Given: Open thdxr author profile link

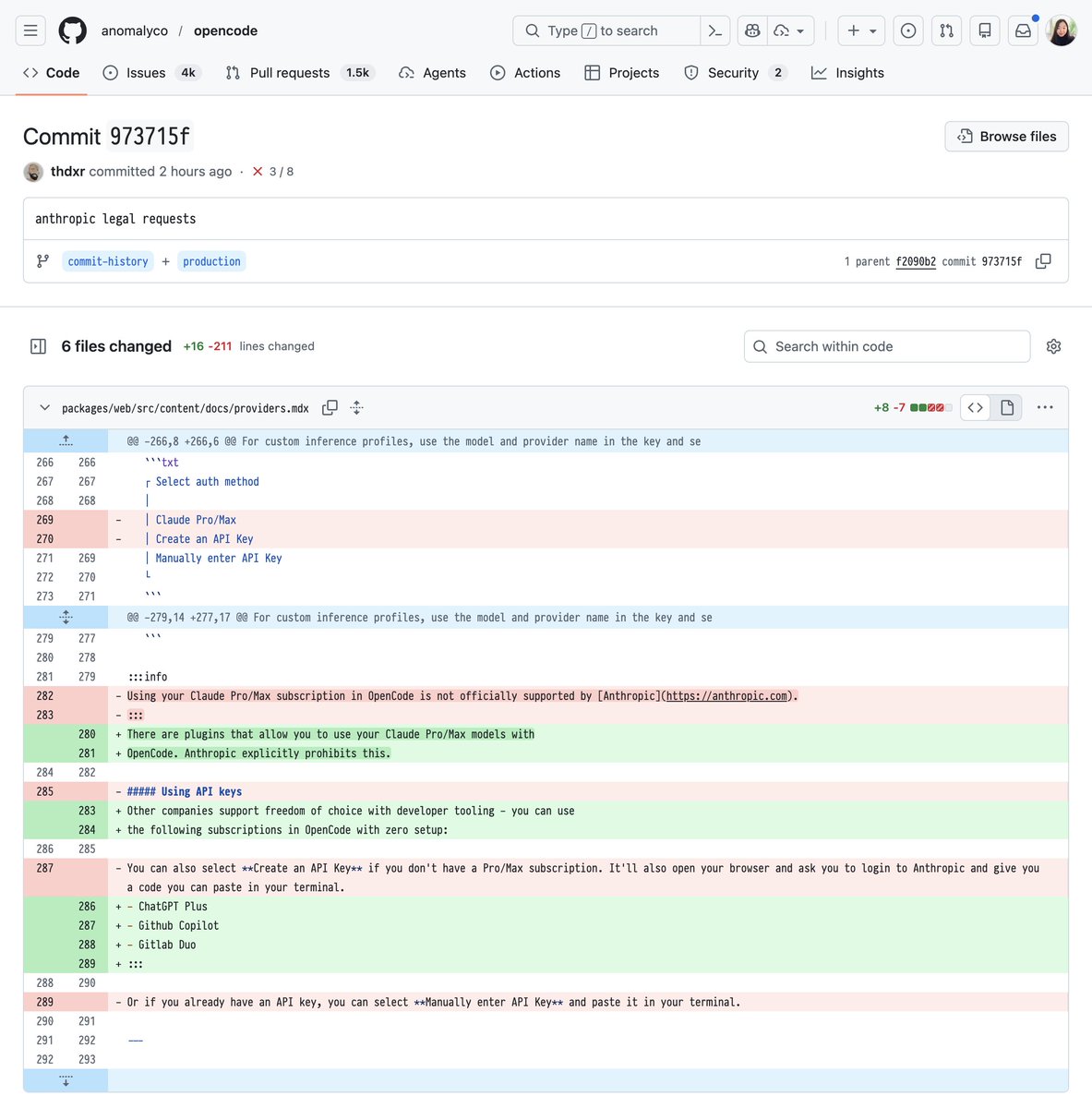Looking at the screenshot, I should point(67,172).
